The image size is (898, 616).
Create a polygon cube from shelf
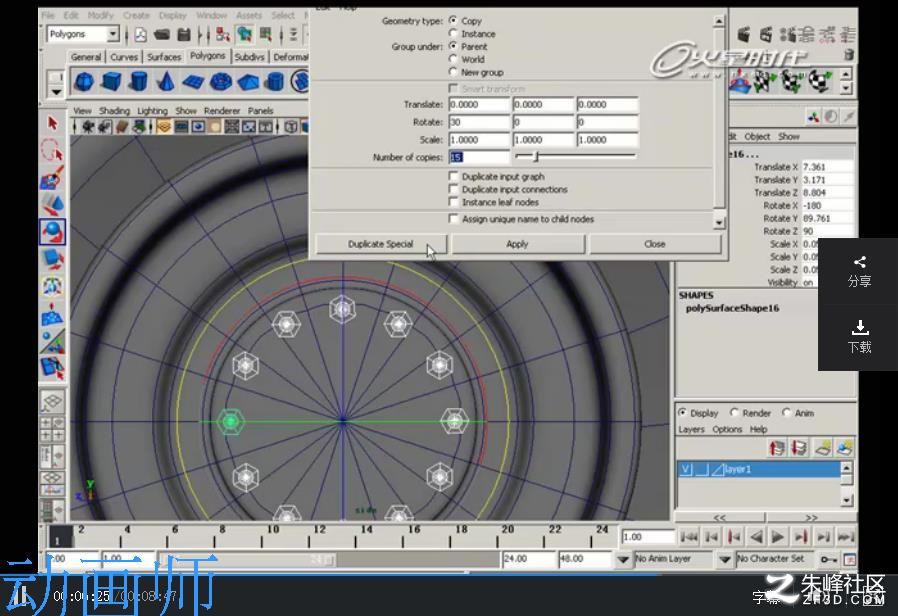112,81
